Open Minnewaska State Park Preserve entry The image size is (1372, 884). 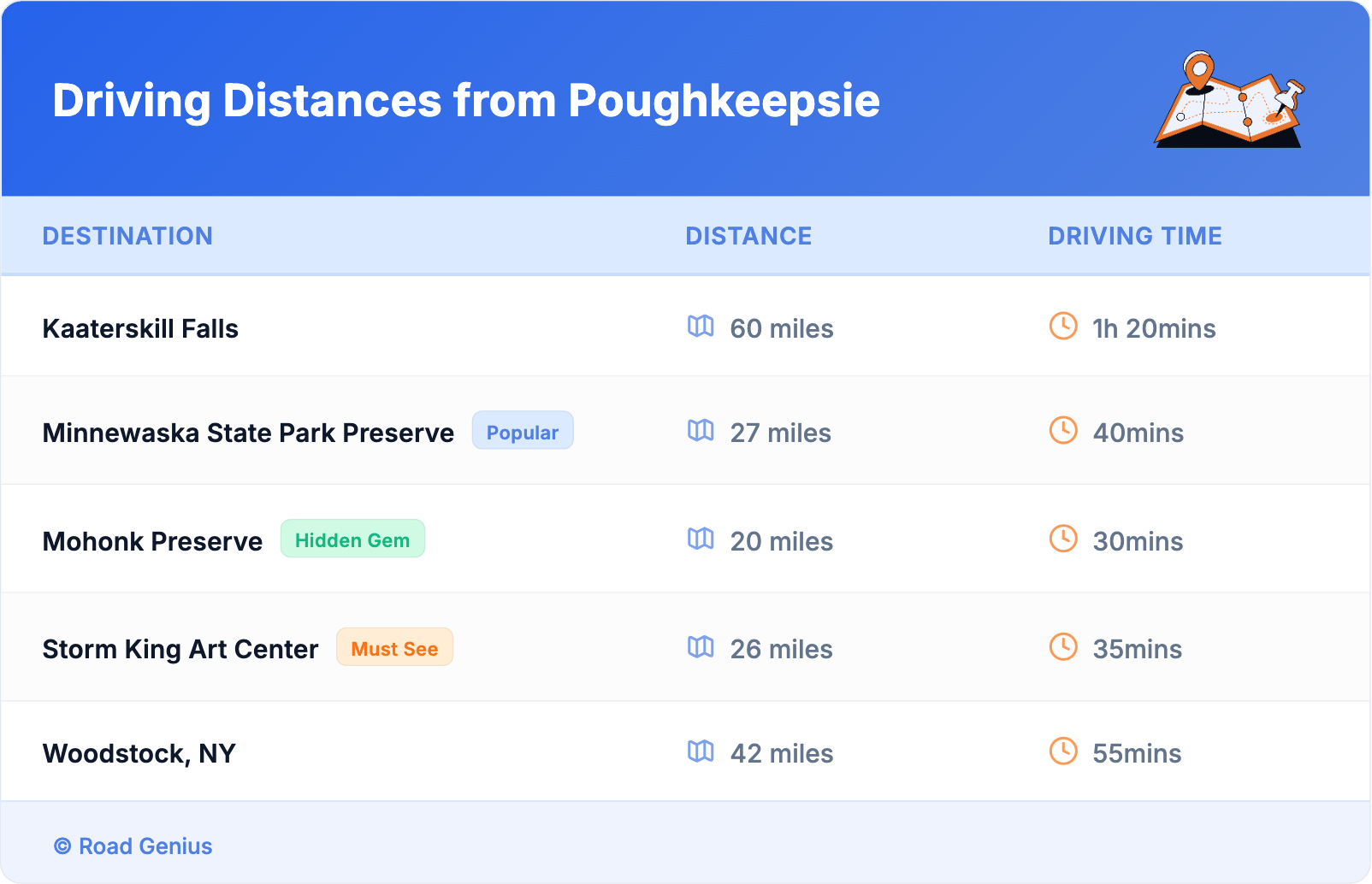[248, 433]
